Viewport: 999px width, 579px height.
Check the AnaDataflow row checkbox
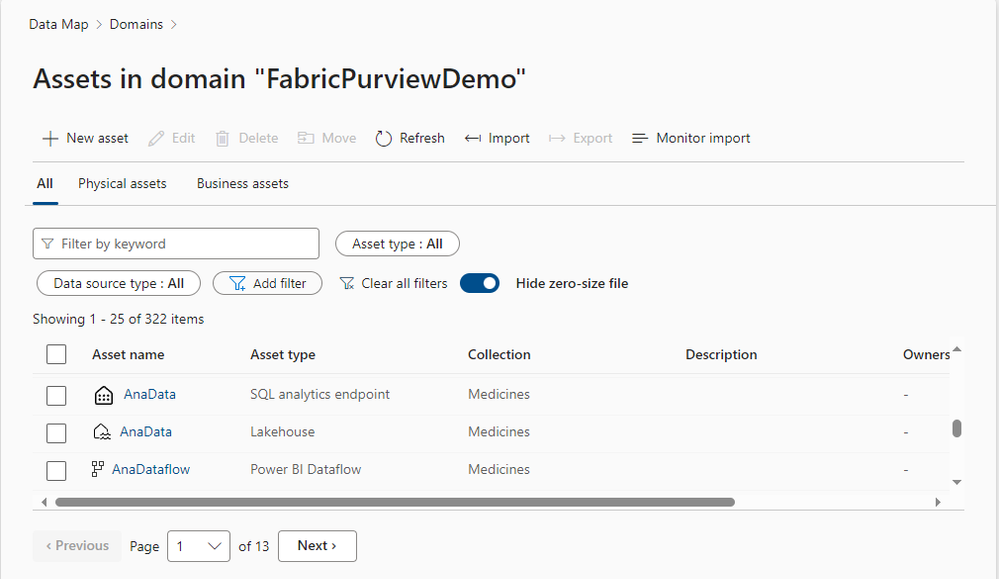click(x=56, y=471)
